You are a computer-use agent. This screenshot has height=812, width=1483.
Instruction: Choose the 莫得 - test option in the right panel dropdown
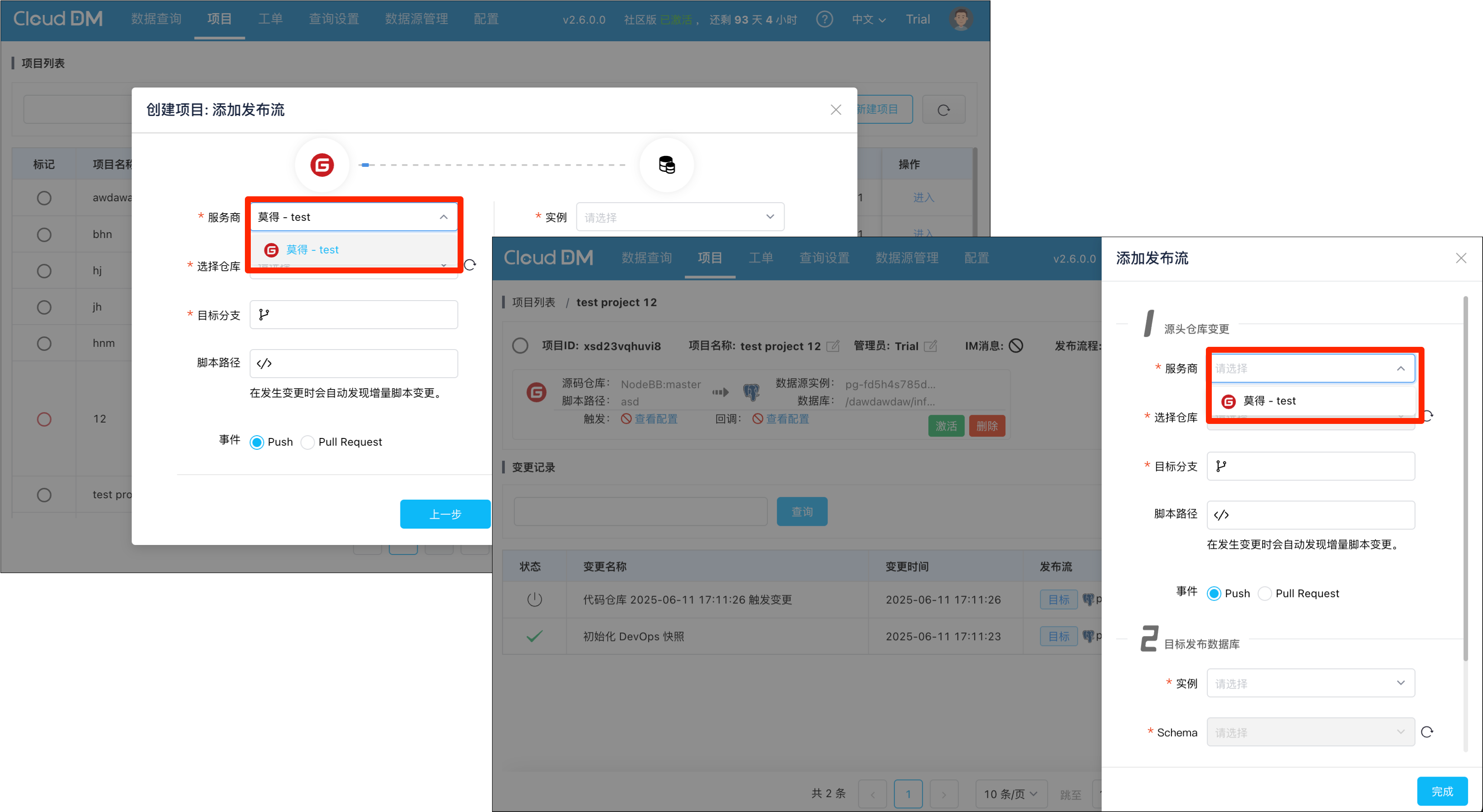coord(1269,401)
